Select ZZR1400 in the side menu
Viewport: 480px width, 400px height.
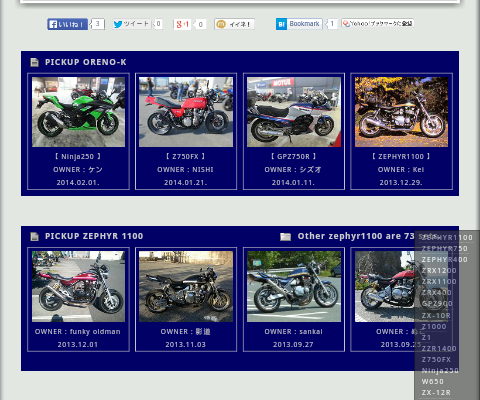coord(439,349)
